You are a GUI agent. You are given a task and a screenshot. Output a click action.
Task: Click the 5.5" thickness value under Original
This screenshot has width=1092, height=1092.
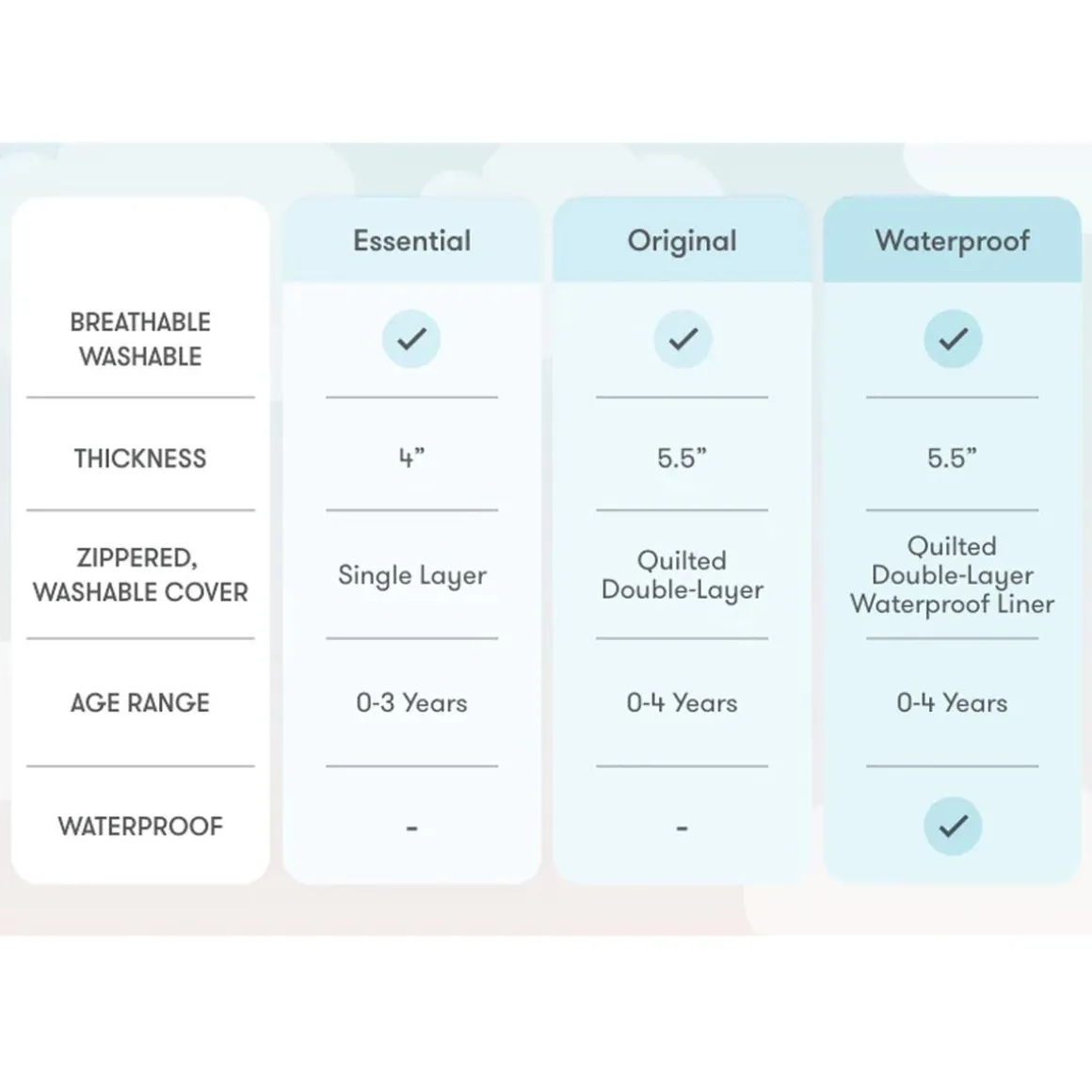(682, 458)
